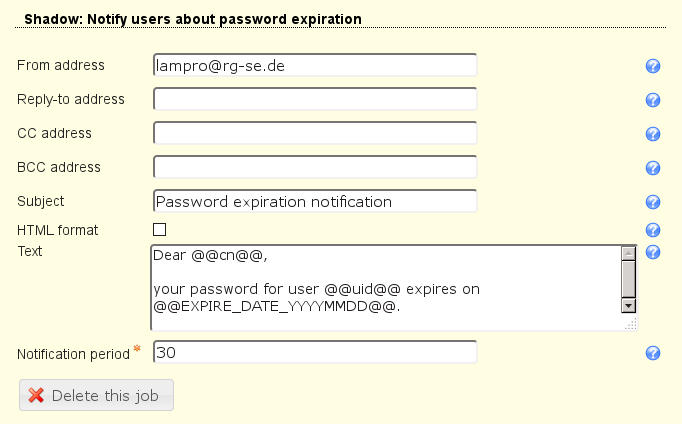Screen dimensions: 682x424
Task: Open help for Text field
Action: tap(653, 252)
